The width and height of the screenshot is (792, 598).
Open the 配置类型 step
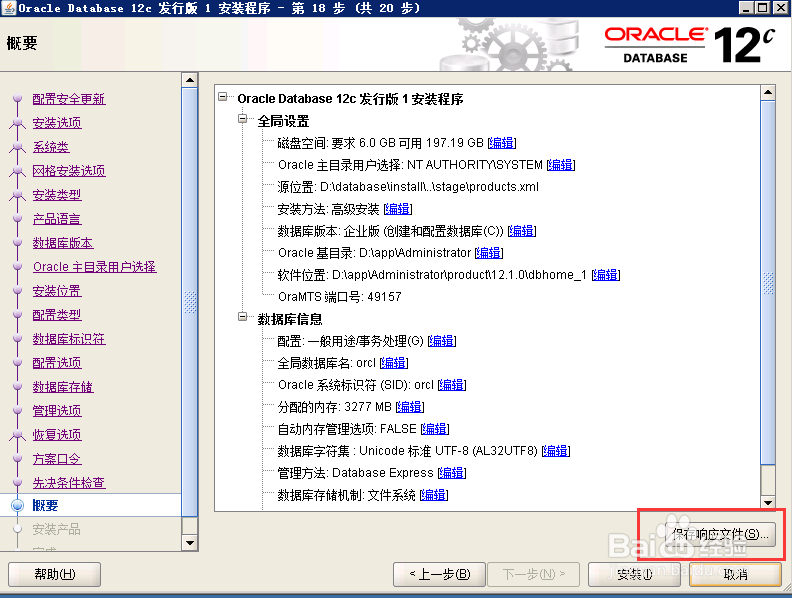[57, 315]
